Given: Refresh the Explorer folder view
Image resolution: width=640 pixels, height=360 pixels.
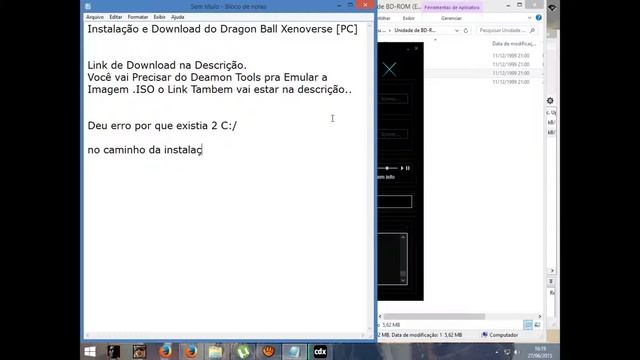Looking at the screenshot, I should pos(466,31).
